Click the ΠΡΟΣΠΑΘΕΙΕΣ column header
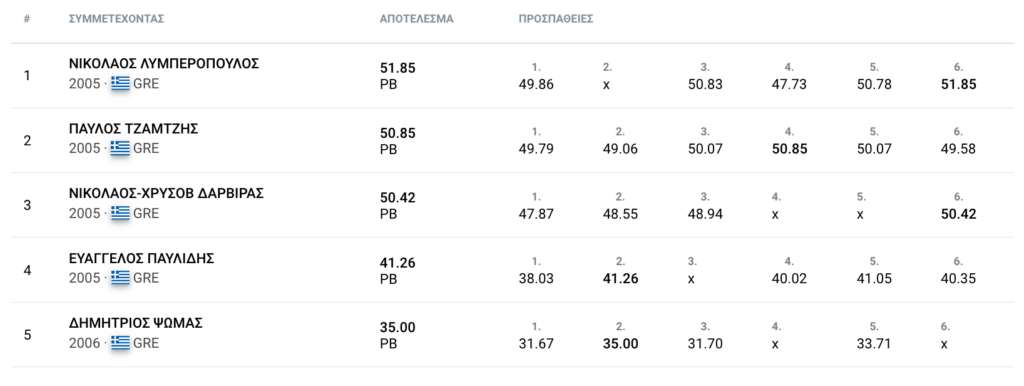 coord(556,19)
